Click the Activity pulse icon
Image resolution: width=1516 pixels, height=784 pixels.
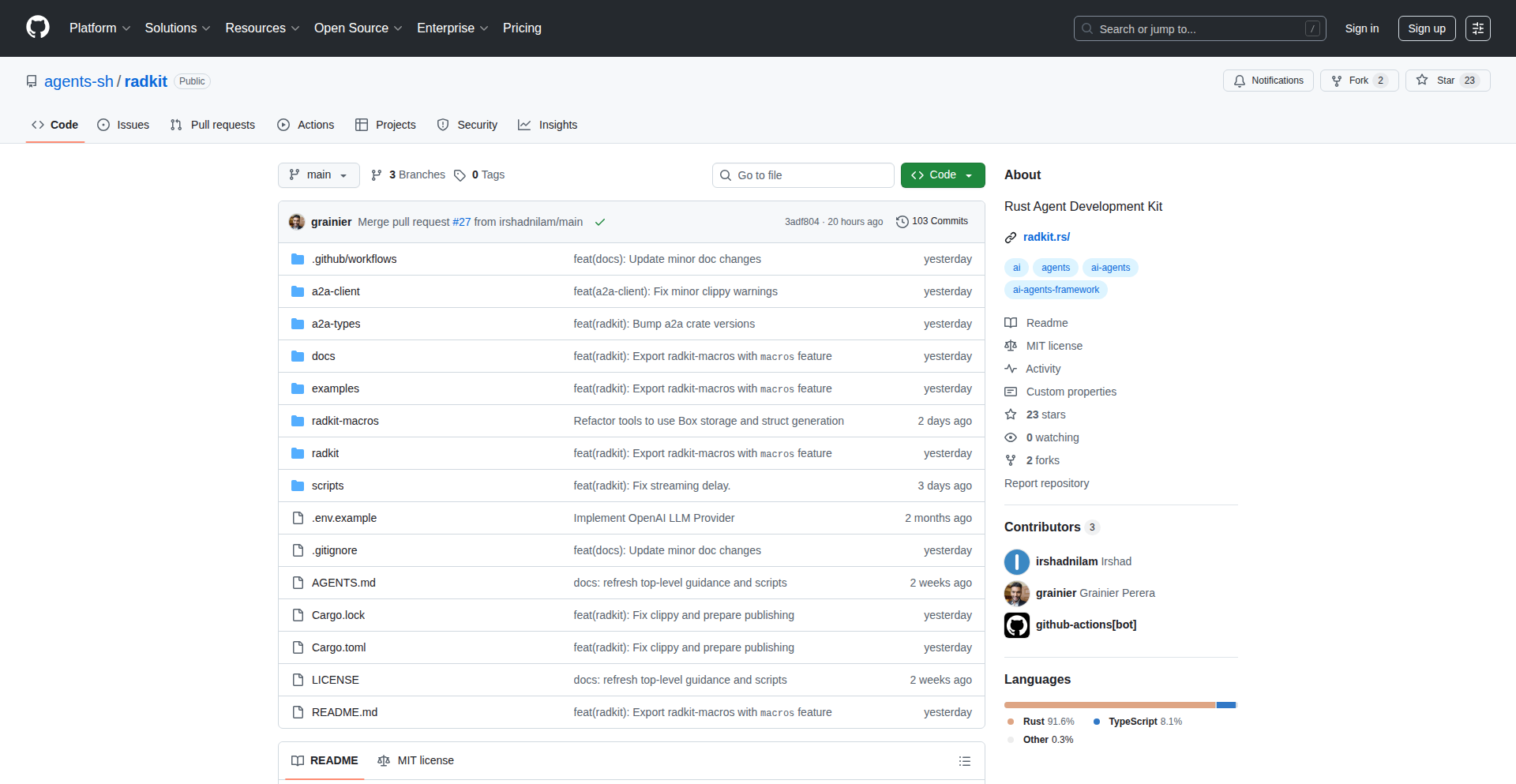tap(1011, 369)
